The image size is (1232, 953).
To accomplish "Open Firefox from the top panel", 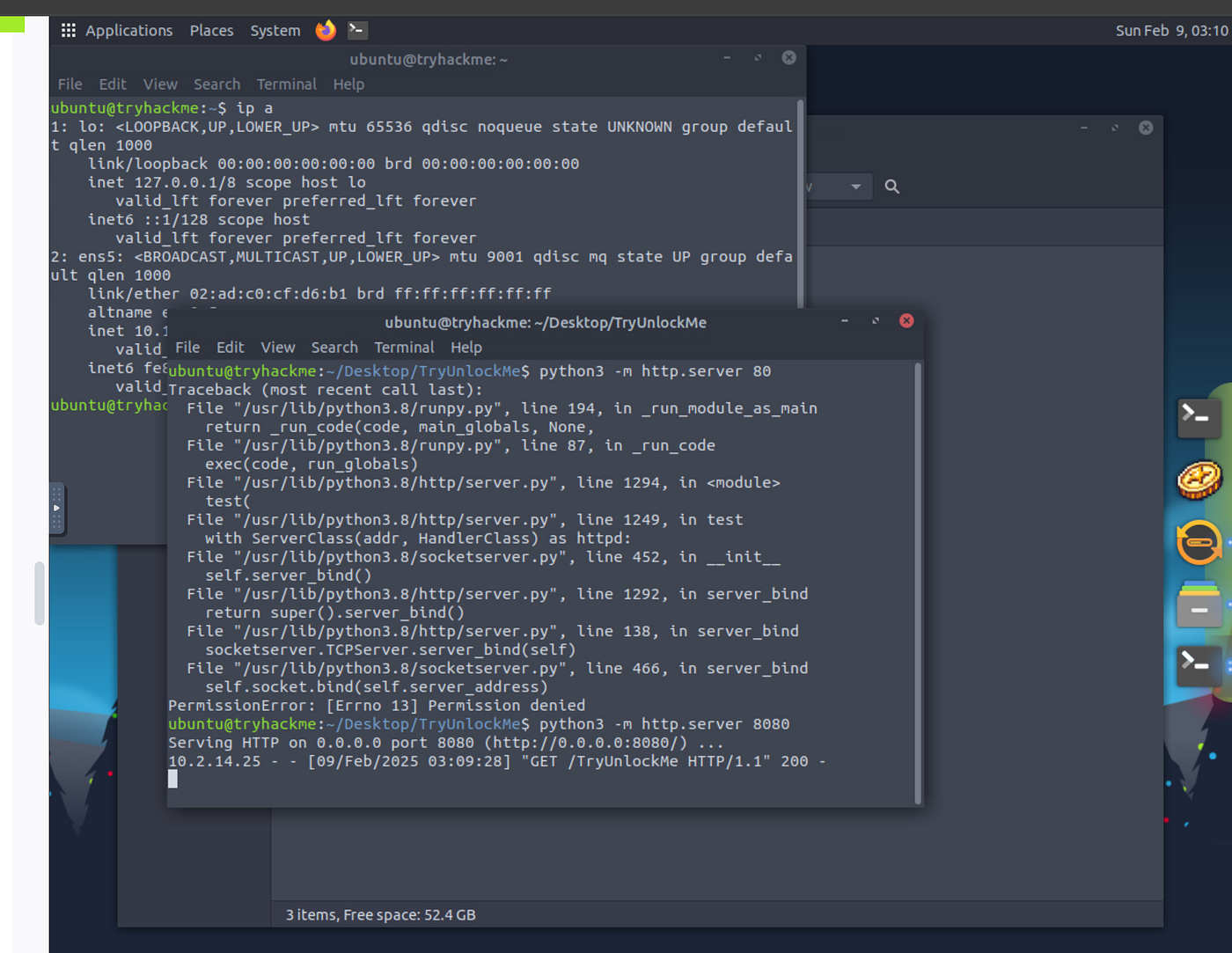I will 326,31.
